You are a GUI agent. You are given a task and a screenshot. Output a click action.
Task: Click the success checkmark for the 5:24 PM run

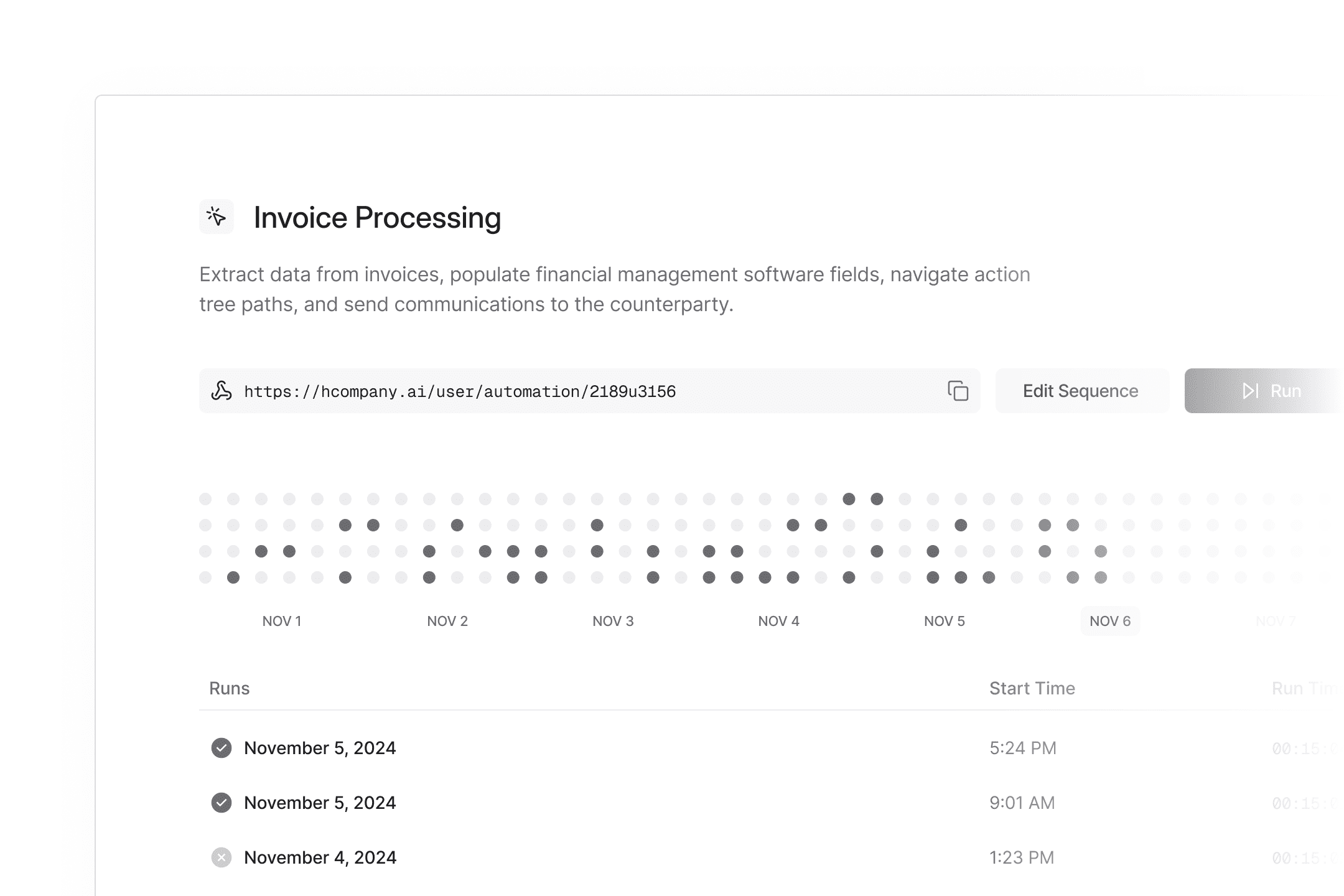pyautogui.click(x=222, y=748)
